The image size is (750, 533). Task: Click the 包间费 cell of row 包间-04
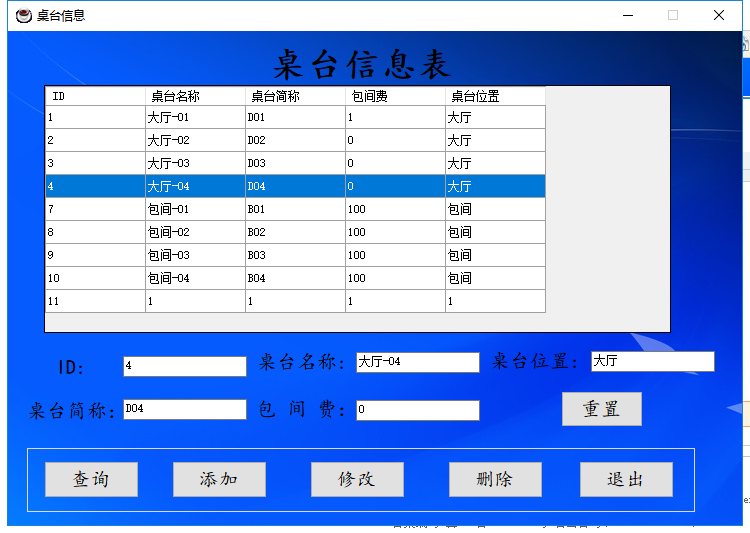point(395,278)
